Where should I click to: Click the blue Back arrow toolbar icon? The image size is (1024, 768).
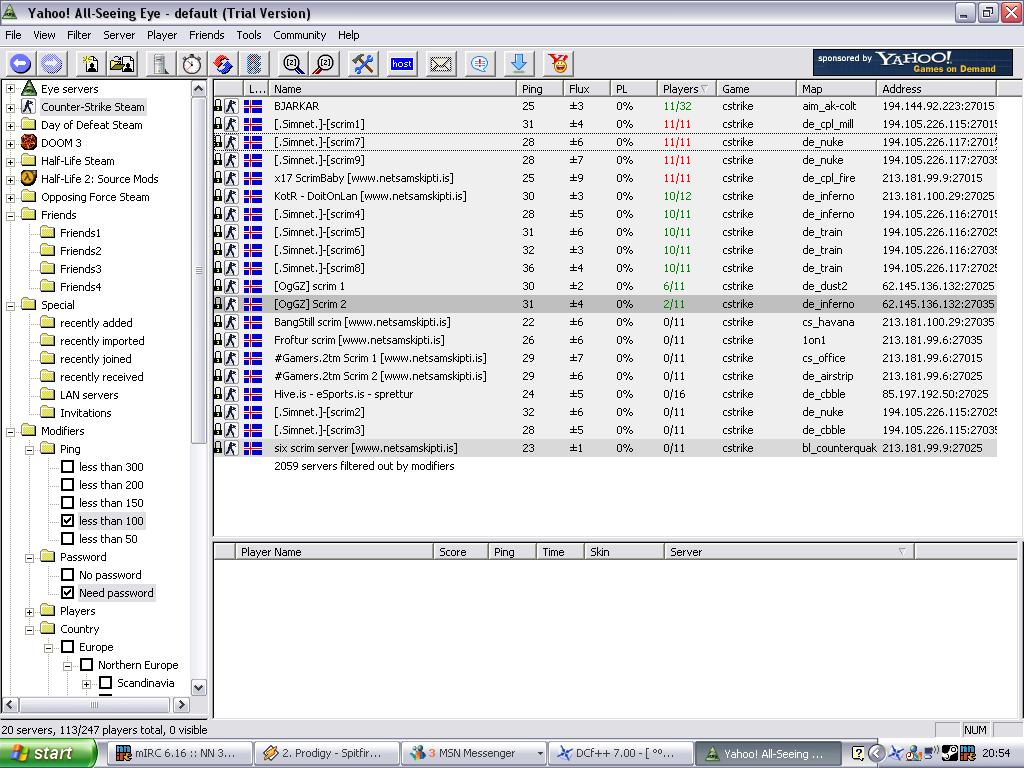click(x=20, y=63)
